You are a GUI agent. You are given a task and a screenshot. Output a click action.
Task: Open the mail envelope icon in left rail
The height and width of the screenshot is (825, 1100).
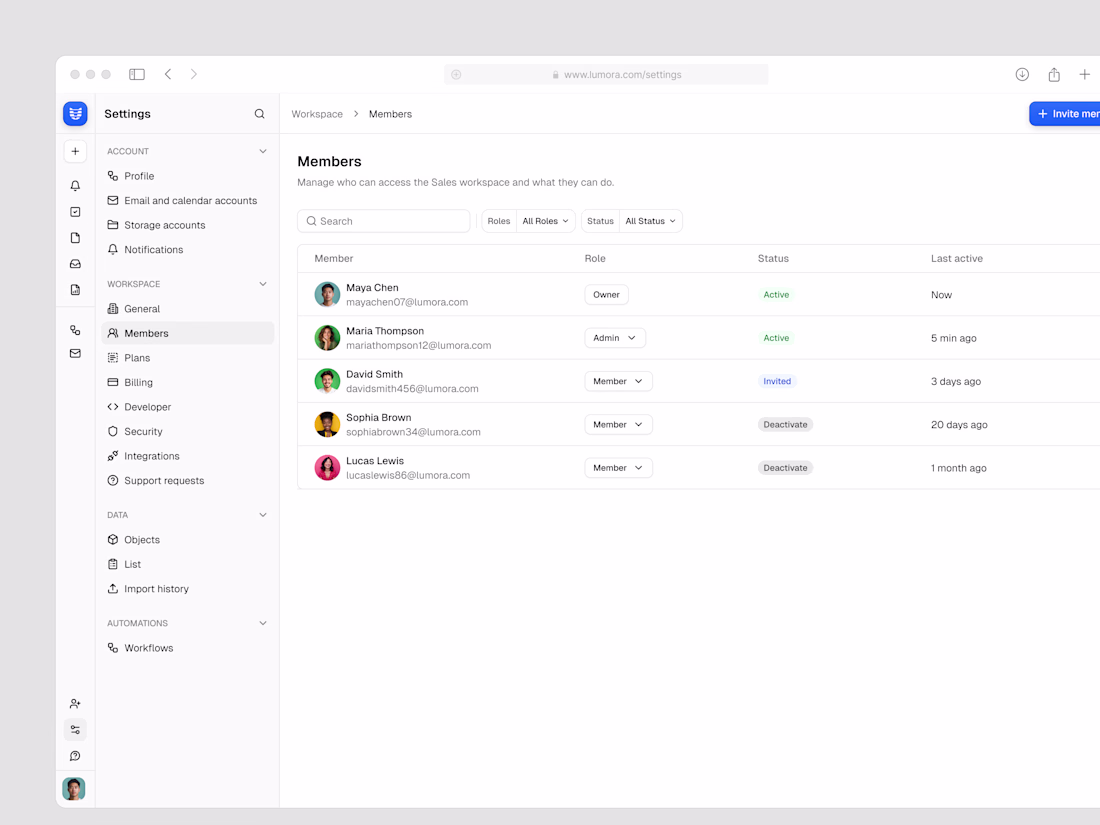coord(75,354)
